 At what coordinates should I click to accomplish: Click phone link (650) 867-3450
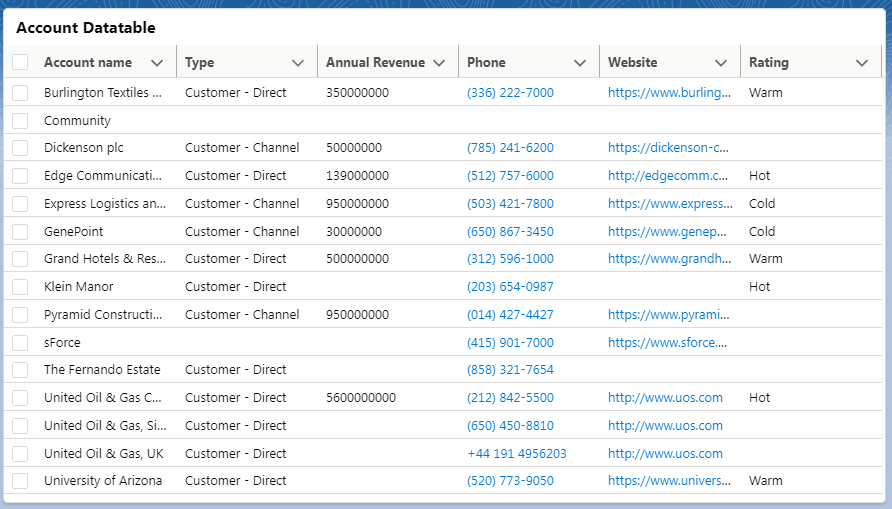[510, 231]
